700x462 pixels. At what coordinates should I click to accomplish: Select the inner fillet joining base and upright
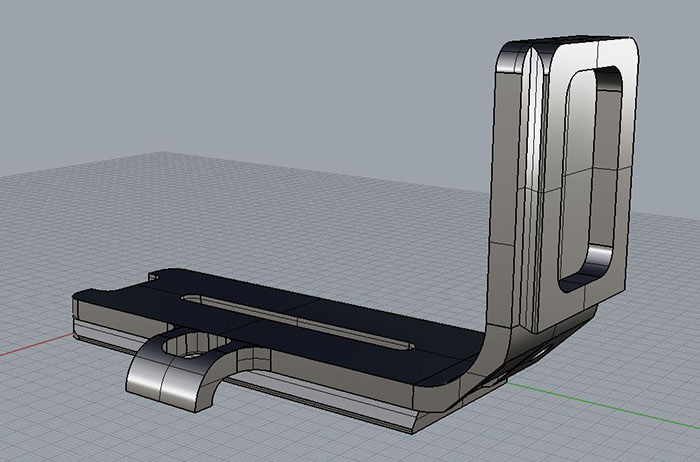(478, 340)
